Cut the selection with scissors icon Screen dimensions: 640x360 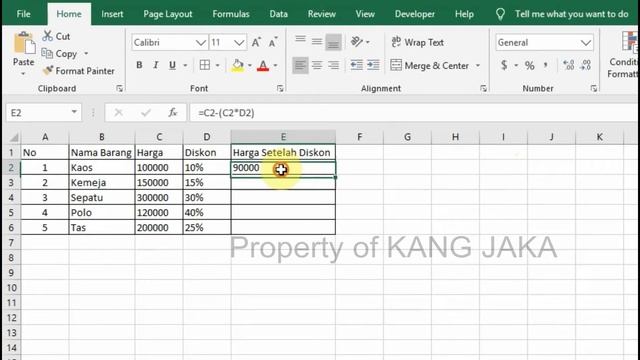[x=56, y=36]
